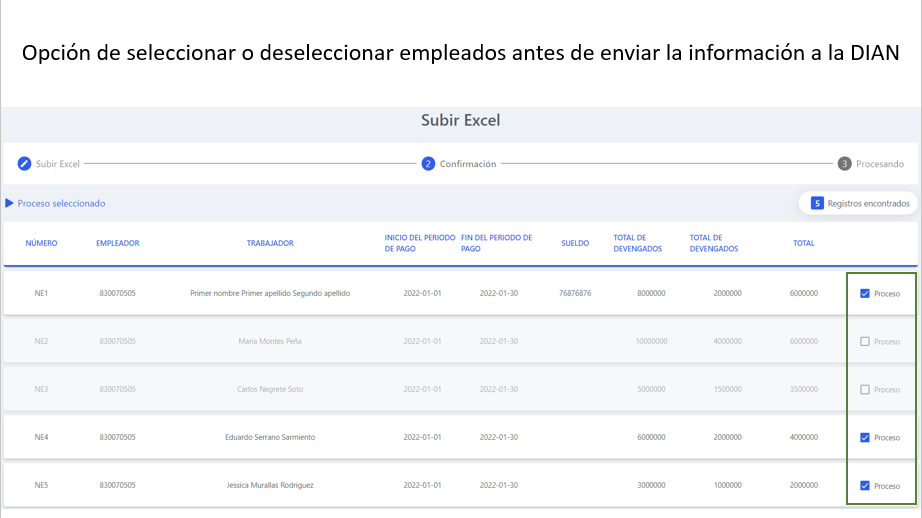Expand the Proceso seleccionado triangle

[9, 203]
